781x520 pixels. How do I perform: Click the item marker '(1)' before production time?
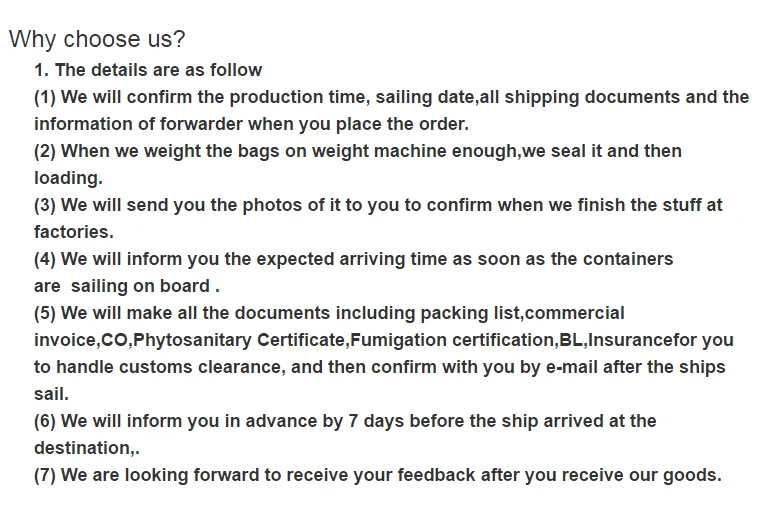coord(45,97)
